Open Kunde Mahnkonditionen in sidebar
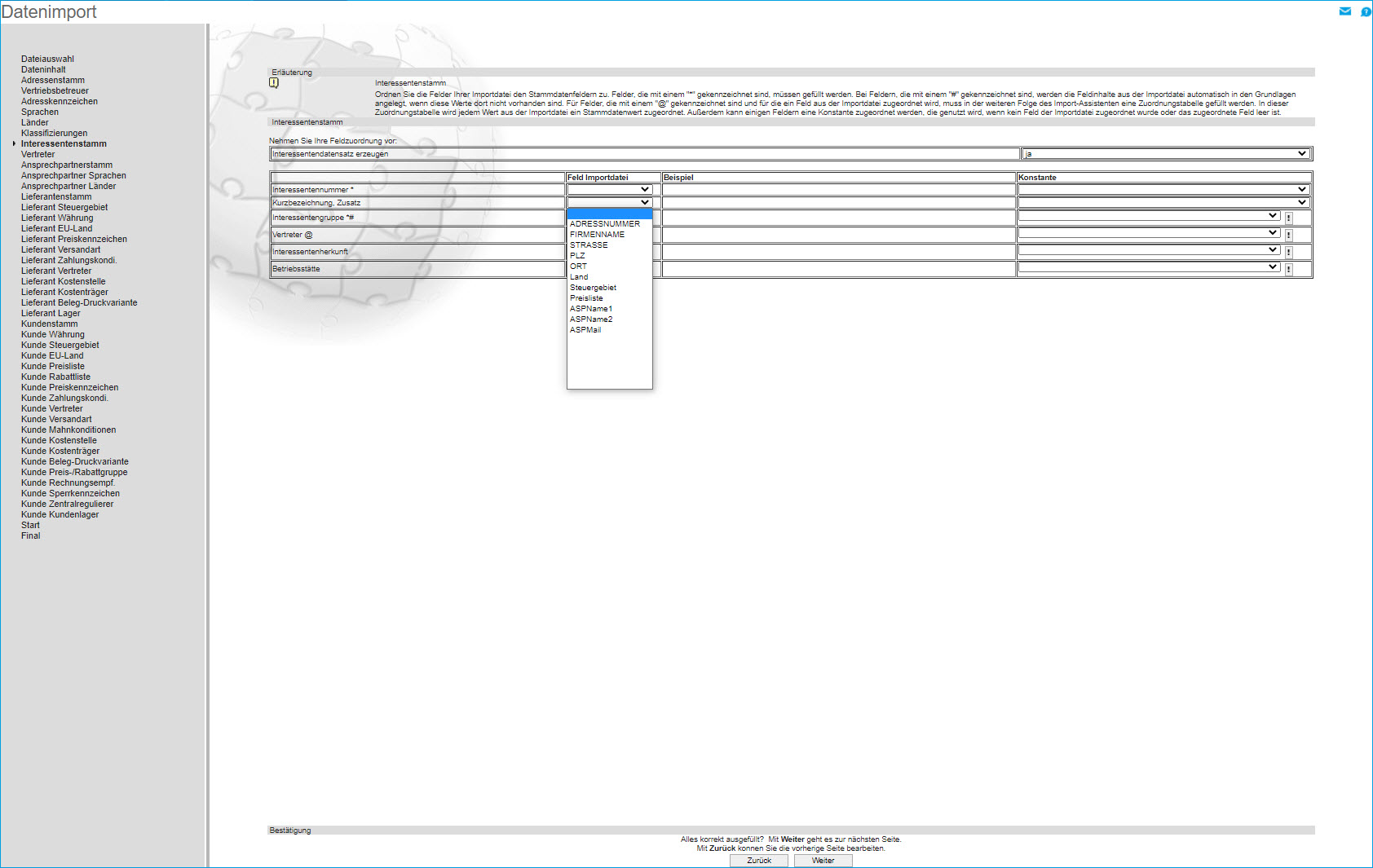The image size is (1373, 868). point(68,430)
